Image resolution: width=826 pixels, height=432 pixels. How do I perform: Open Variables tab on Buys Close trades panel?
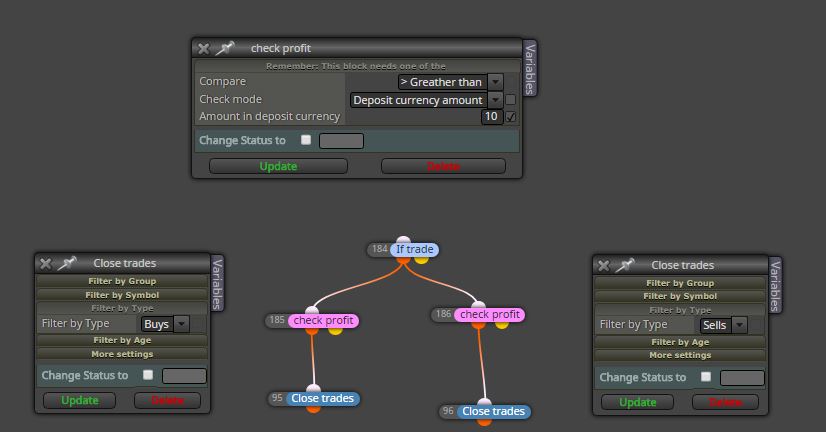[x=217, y=283]
